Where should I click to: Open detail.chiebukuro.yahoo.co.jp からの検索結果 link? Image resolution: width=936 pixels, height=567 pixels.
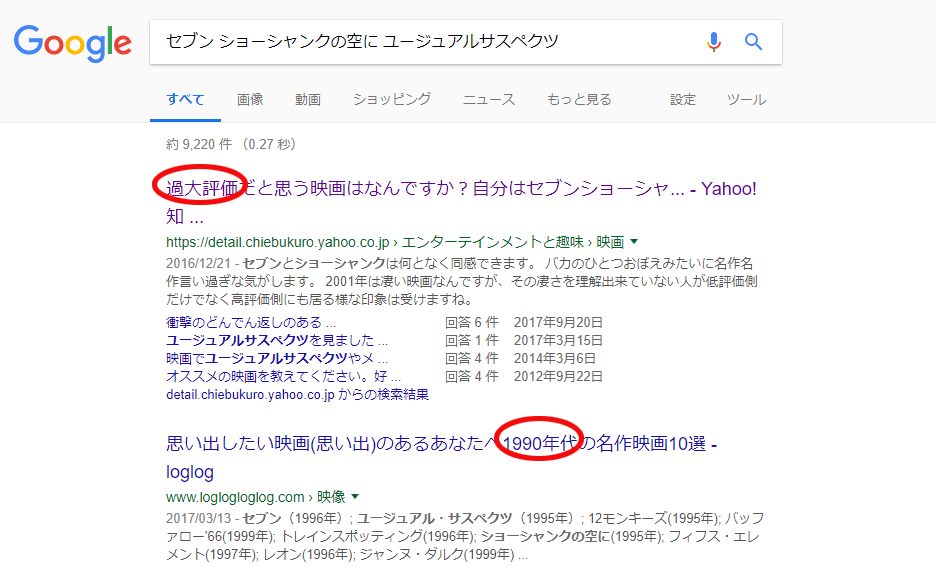297,395
